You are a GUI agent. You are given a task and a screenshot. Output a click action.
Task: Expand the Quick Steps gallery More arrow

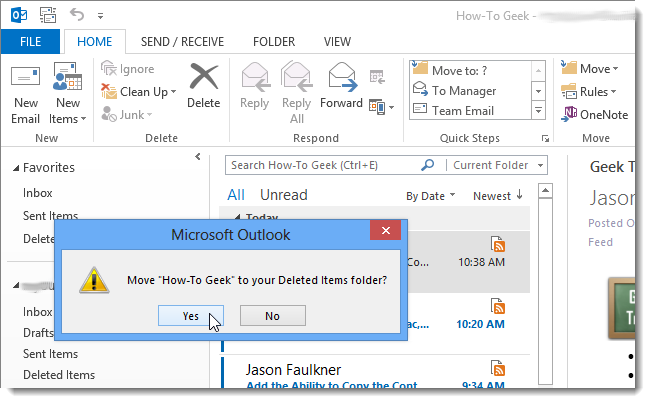coord(538,111)
